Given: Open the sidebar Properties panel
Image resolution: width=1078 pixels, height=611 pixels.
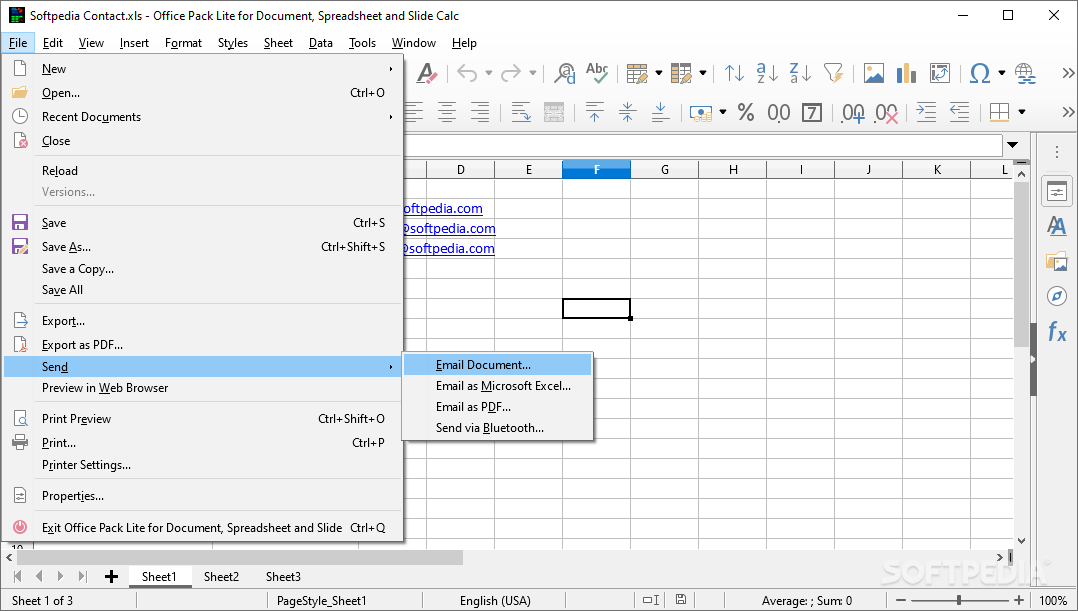Looking at the screenshot, I should coord(1057,192).
